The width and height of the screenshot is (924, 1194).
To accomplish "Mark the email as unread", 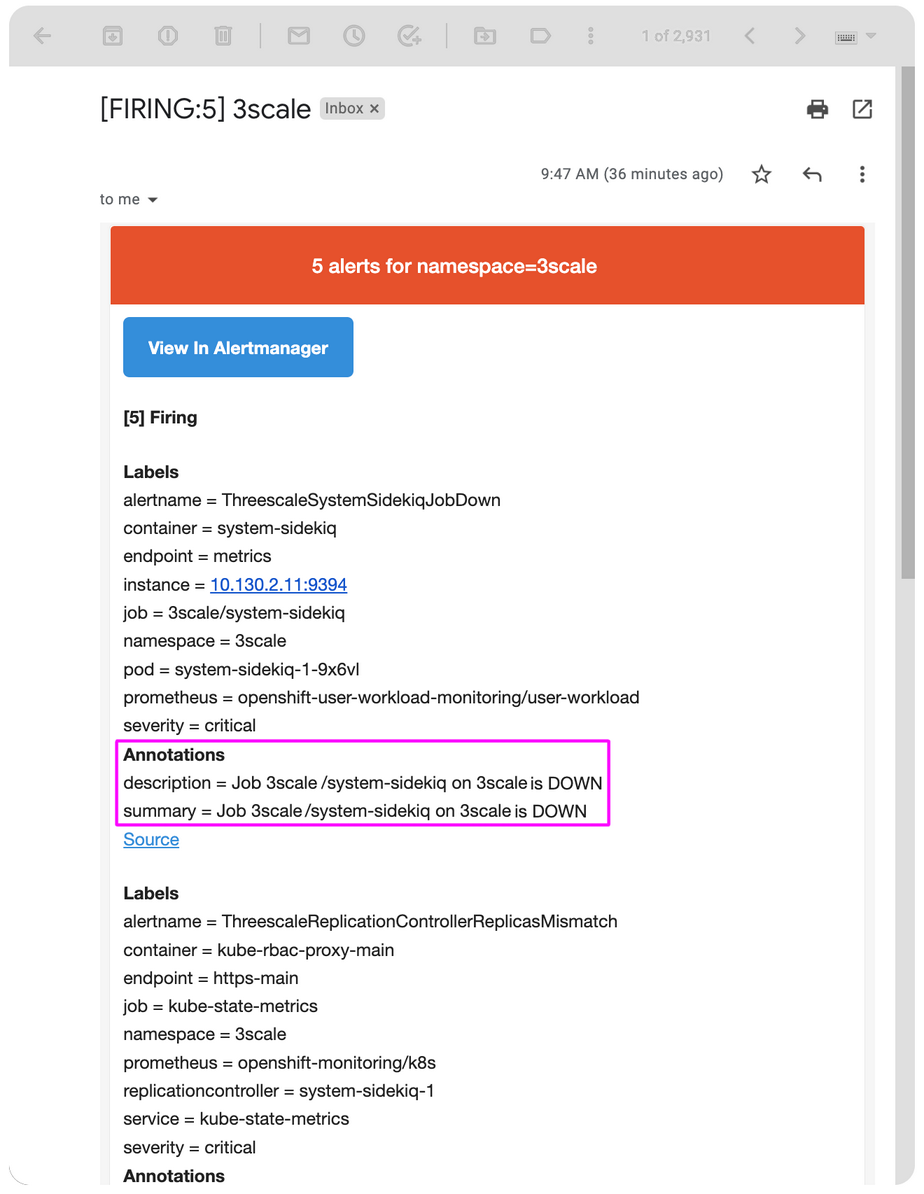I will [x=298, y=36].
